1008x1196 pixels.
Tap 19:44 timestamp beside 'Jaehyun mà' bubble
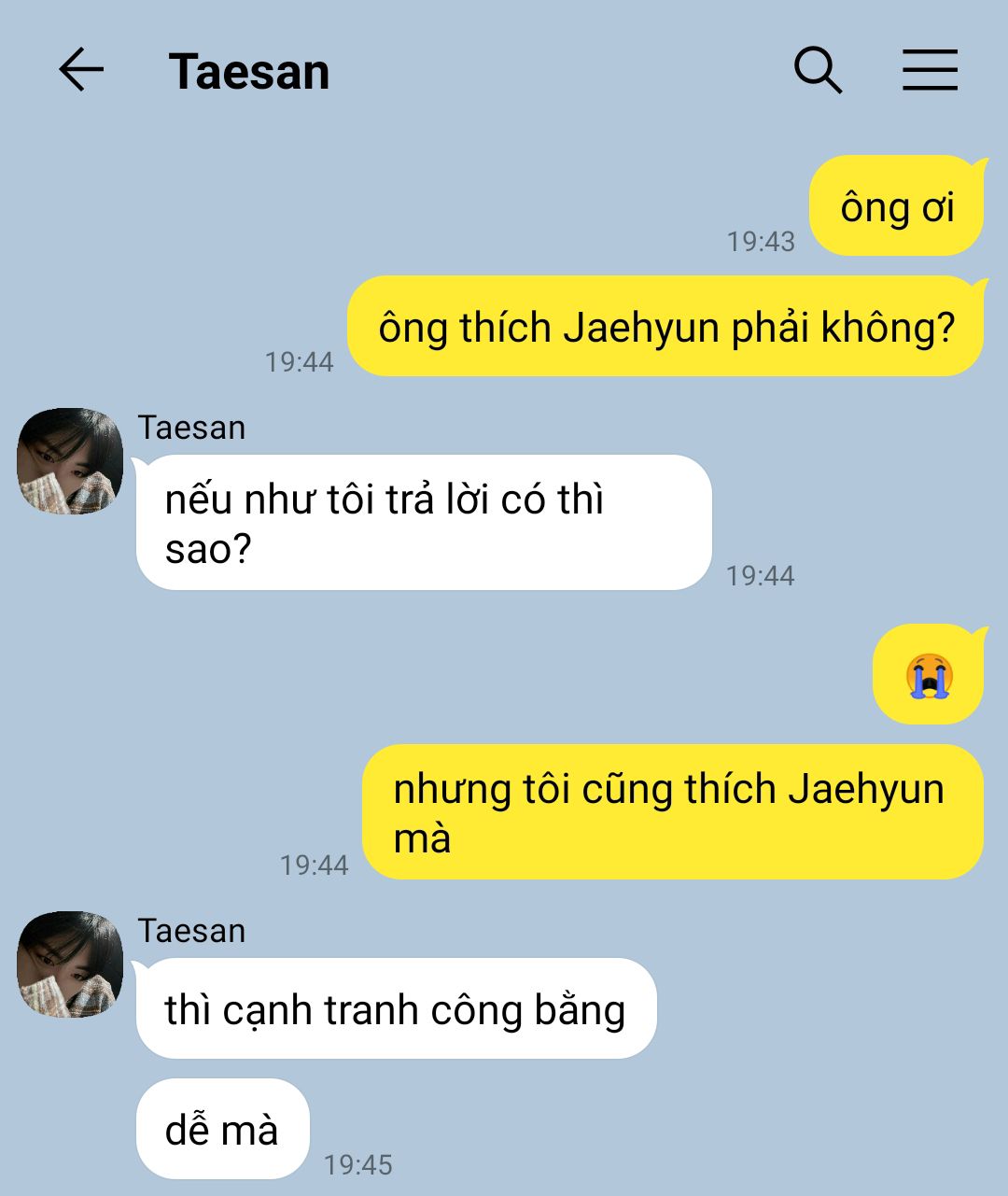pos(314,865)
